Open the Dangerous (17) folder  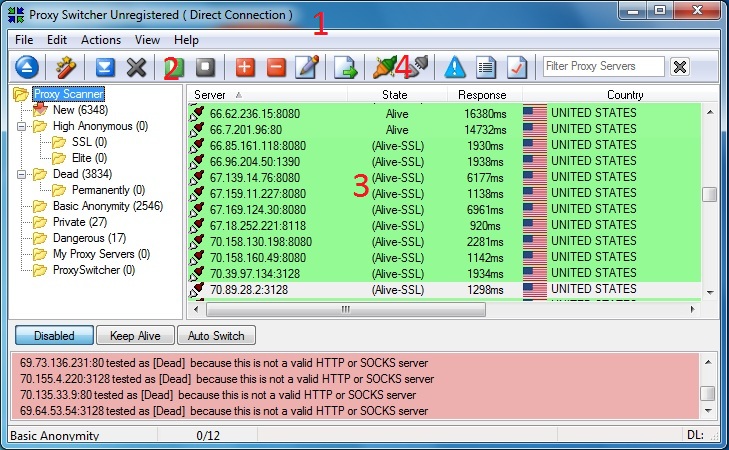pyautogui.click(x=89, y=238)
